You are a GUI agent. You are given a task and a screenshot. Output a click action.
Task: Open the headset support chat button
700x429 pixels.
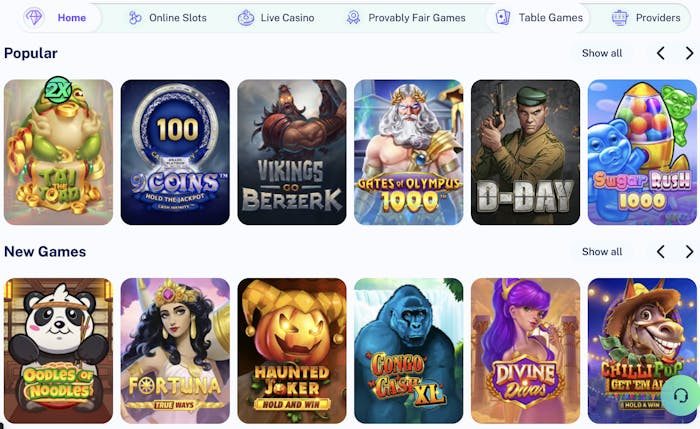[680, 396]
